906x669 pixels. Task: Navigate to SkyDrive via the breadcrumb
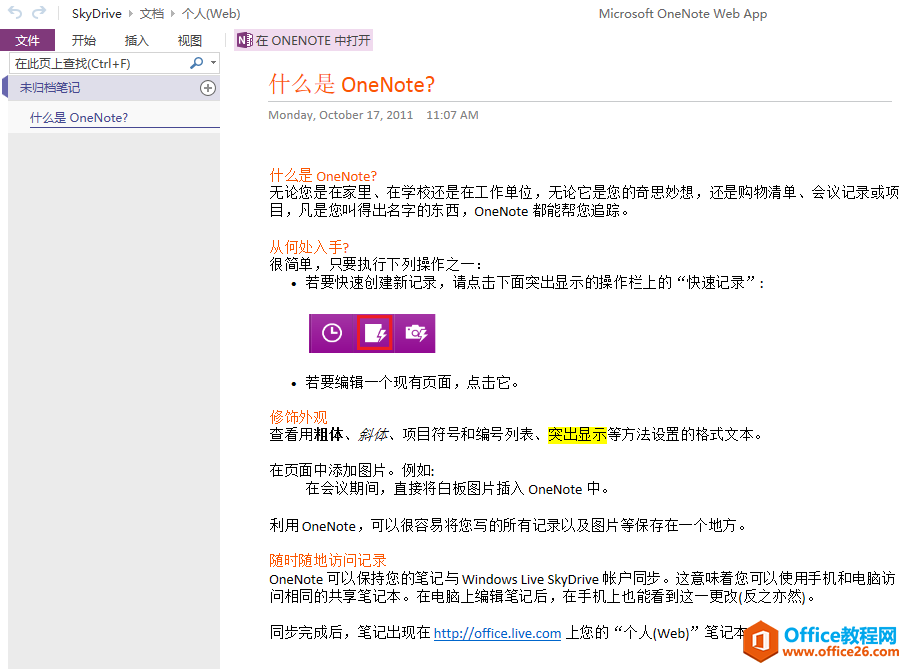[96, 13]
